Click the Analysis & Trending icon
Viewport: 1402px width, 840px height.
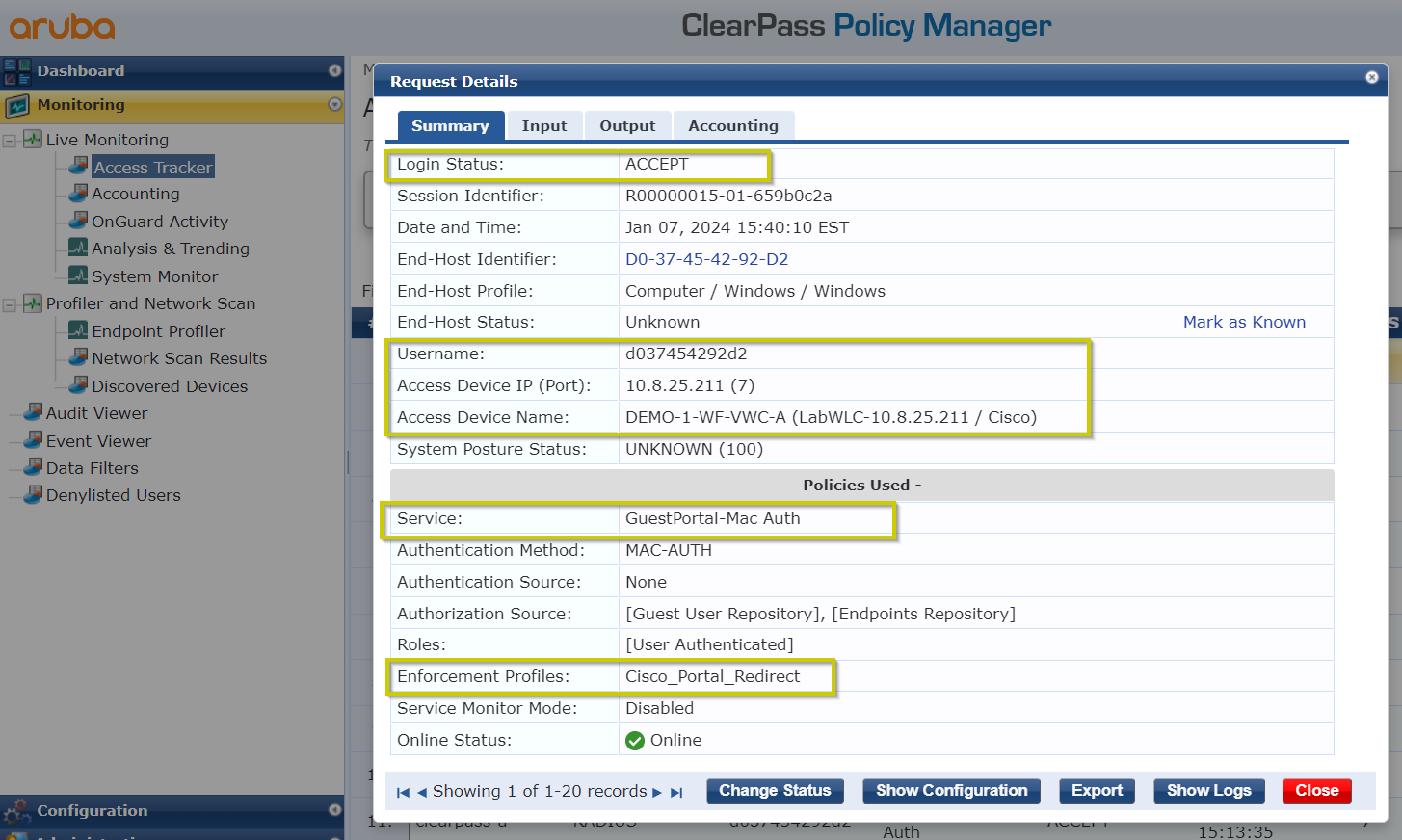(79, 248)
